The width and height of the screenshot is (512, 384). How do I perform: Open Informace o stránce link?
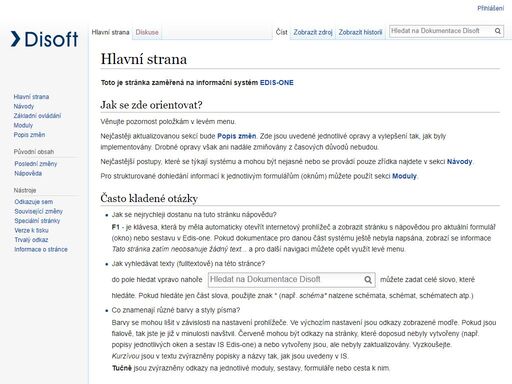[41, 249]
